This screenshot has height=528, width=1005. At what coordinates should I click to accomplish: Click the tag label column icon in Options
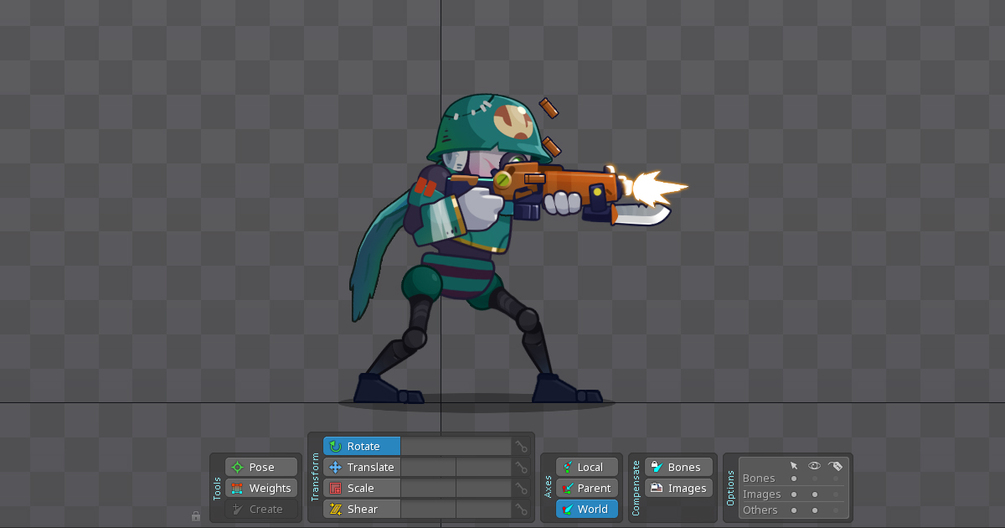tap(835, 466)
